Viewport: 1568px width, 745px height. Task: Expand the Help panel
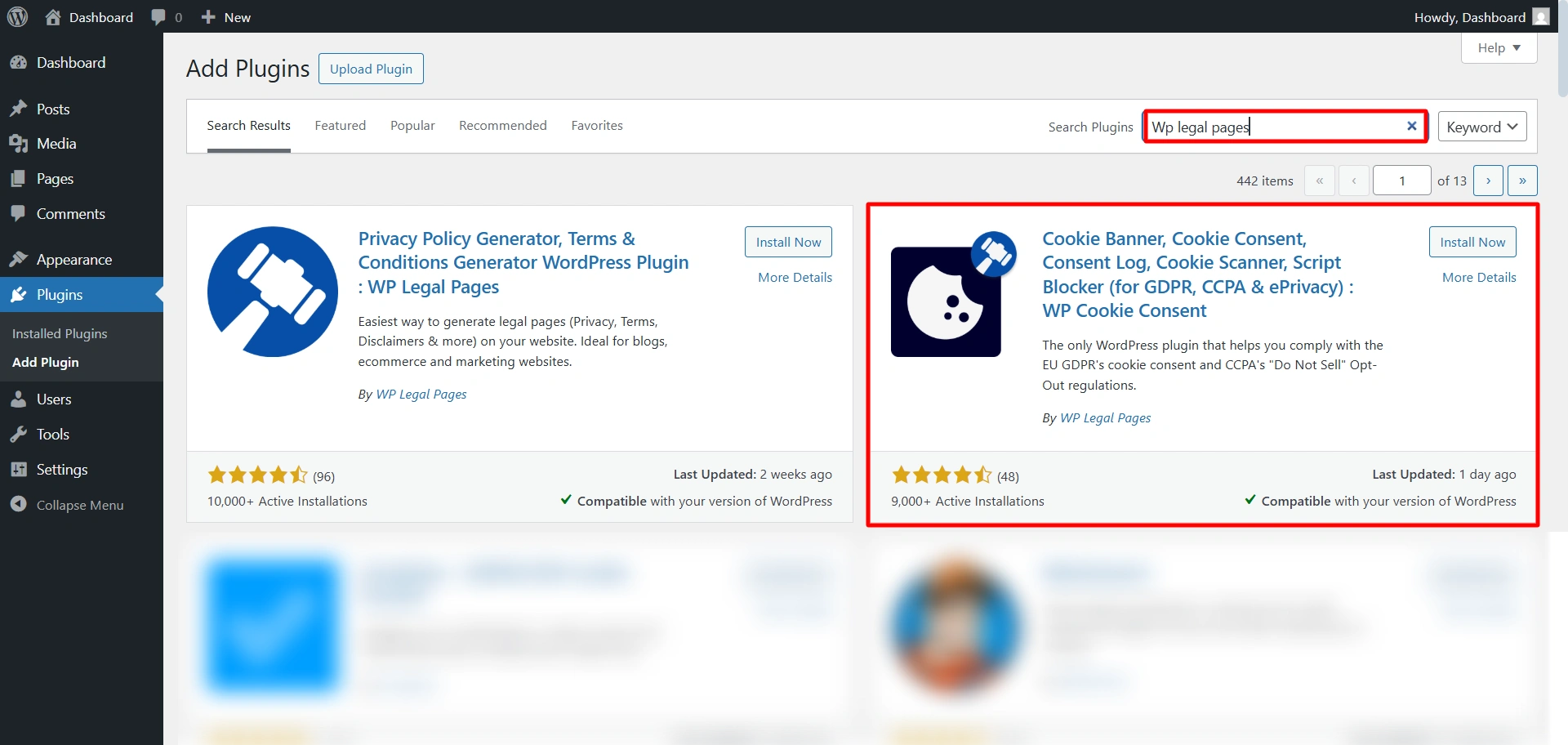pyautogui.click(x=1499, y=48)
